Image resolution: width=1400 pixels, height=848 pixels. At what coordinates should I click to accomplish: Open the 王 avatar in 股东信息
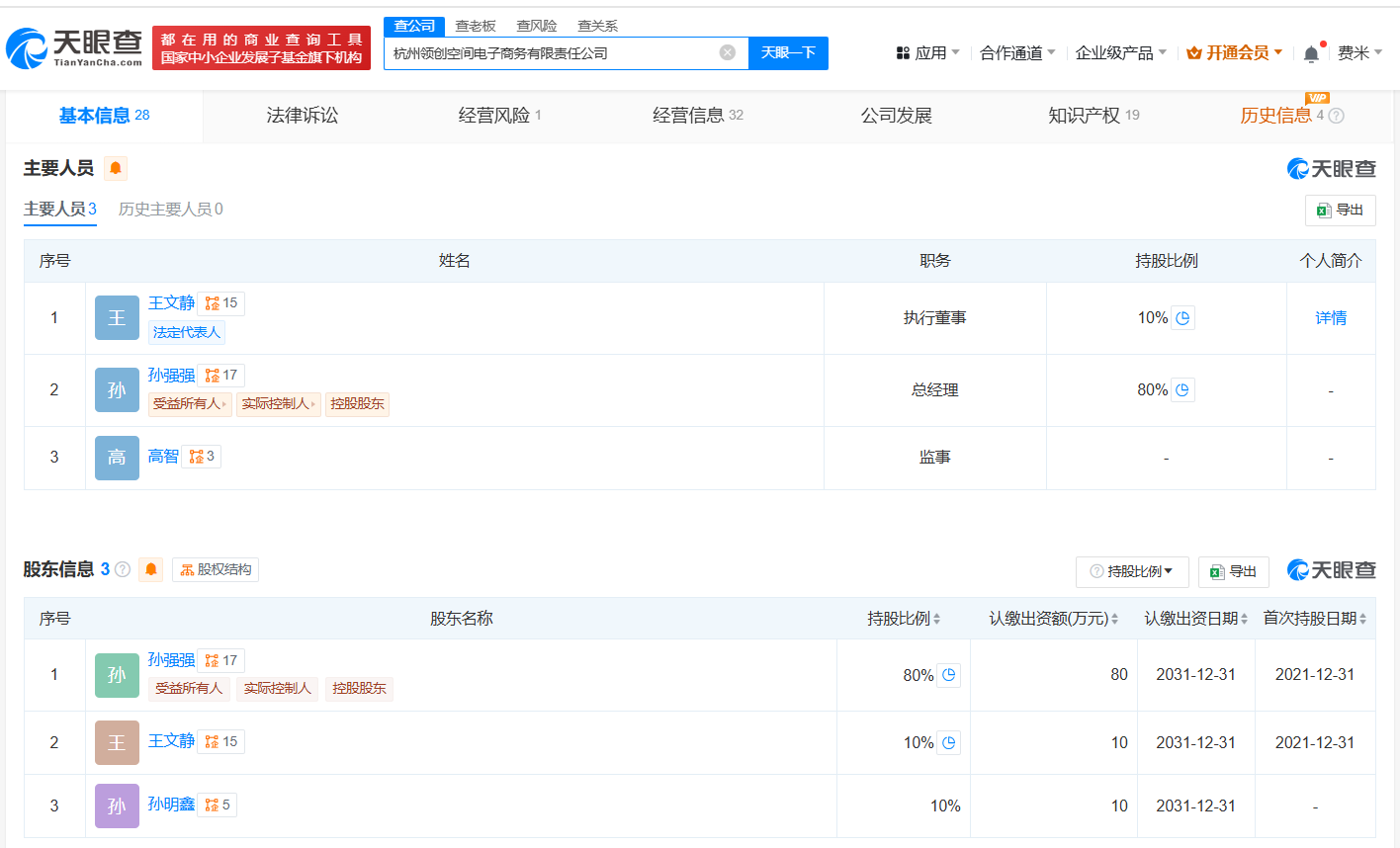point(117,742)
